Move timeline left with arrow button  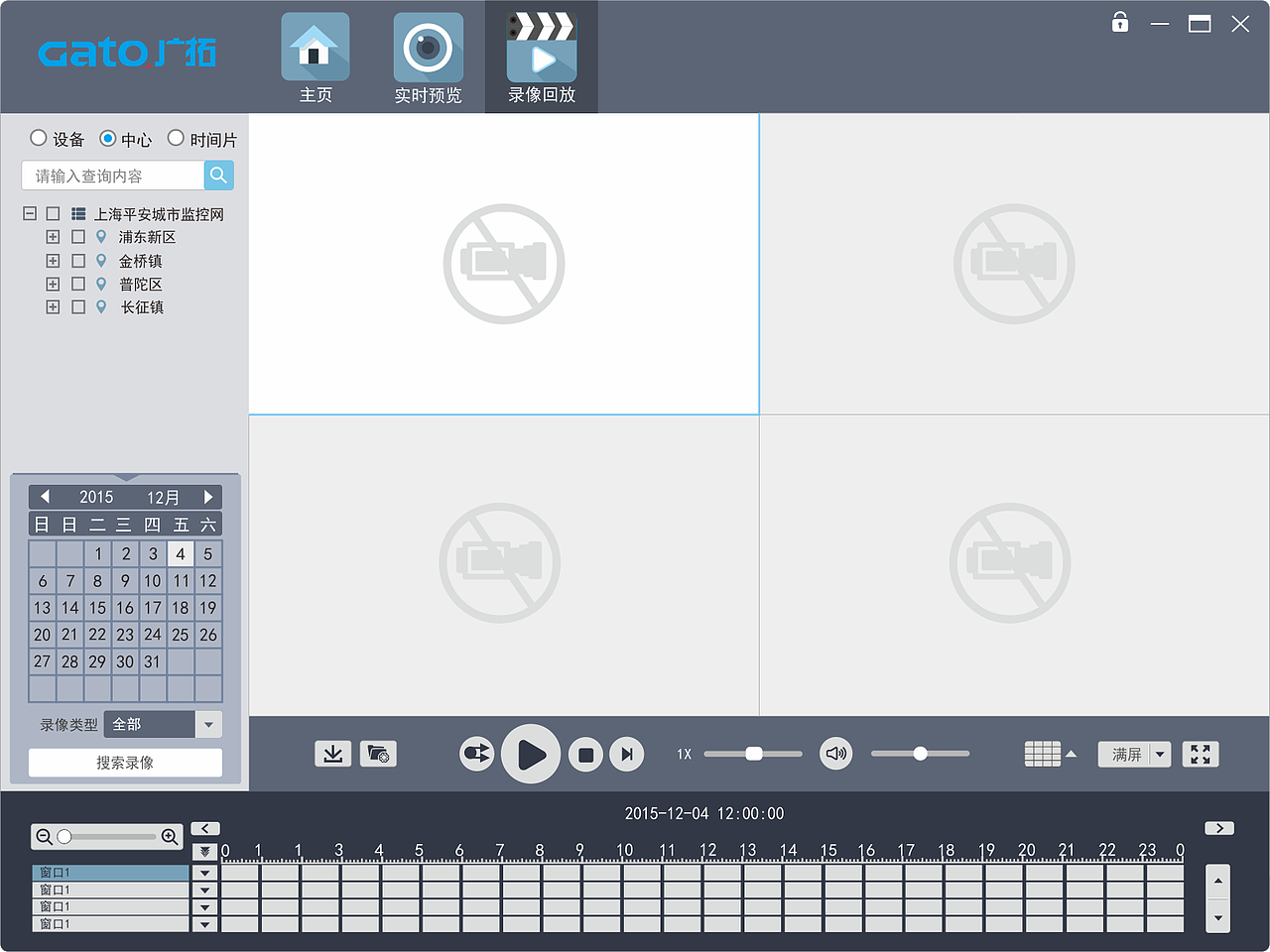205,828
